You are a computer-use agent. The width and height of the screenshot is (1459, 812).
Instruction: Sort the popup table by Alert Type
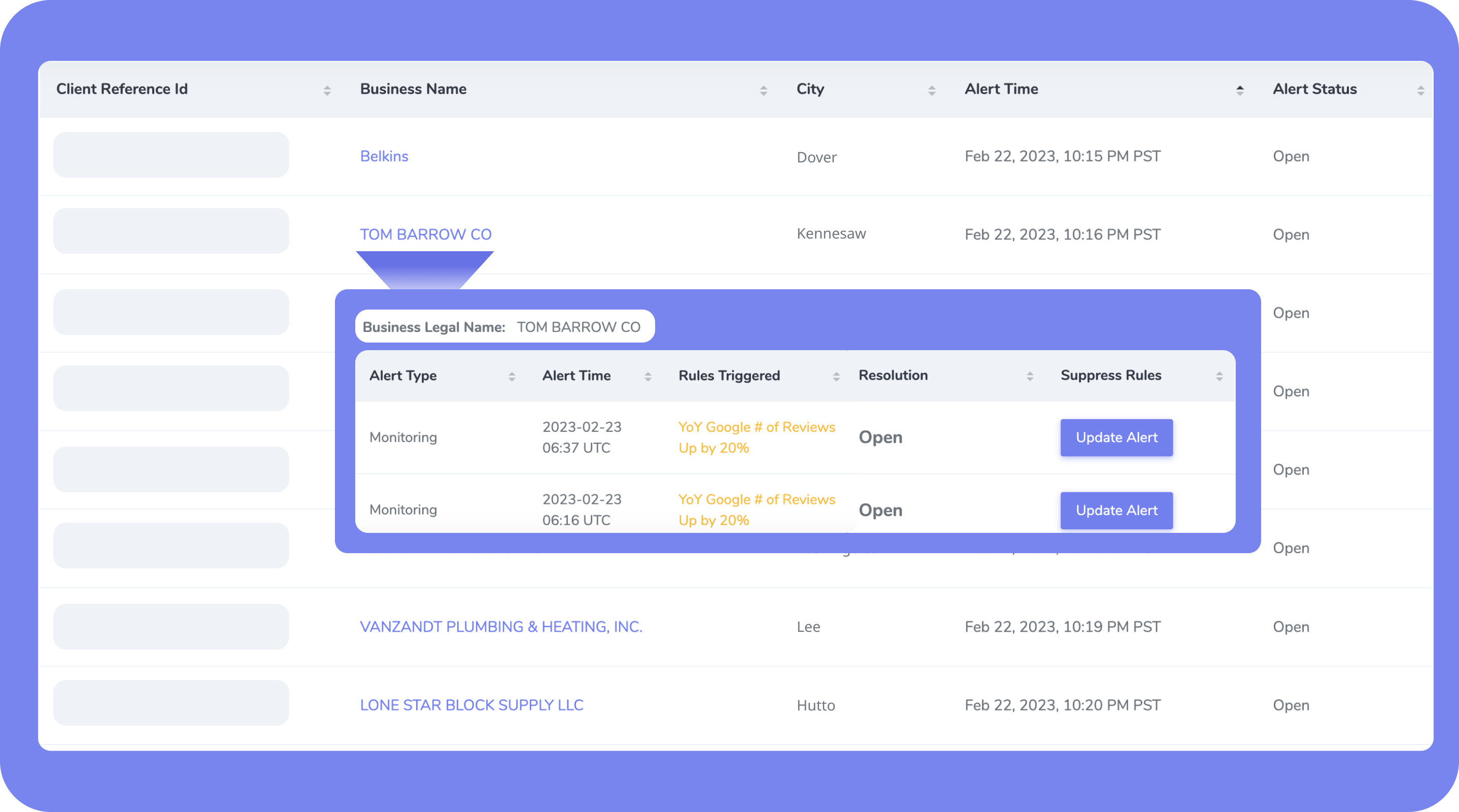click(x=513, y=376)
